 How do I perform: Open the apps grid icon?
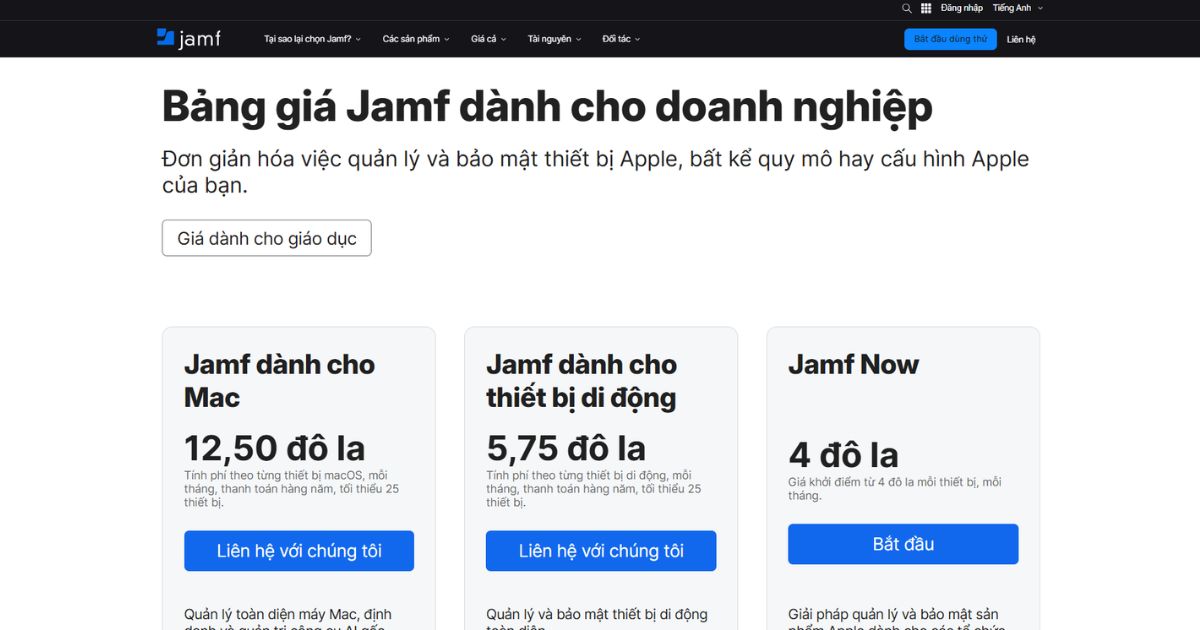point(926,8)
